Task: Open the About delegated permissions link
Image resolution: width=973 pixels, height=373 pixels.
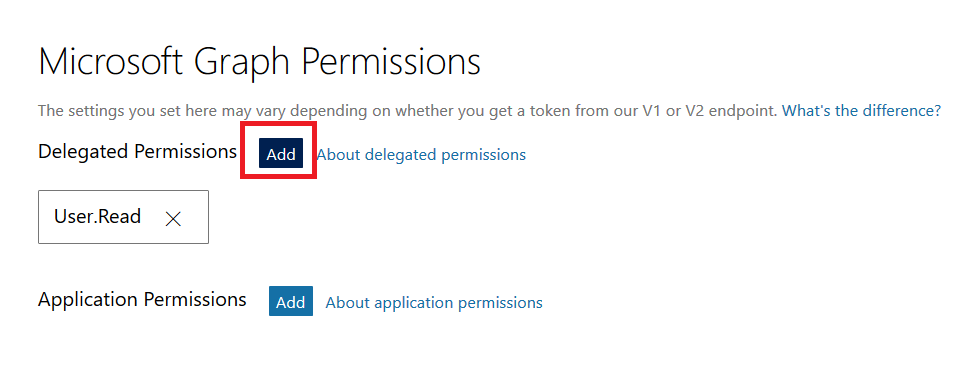Action: tap(421, 155)
